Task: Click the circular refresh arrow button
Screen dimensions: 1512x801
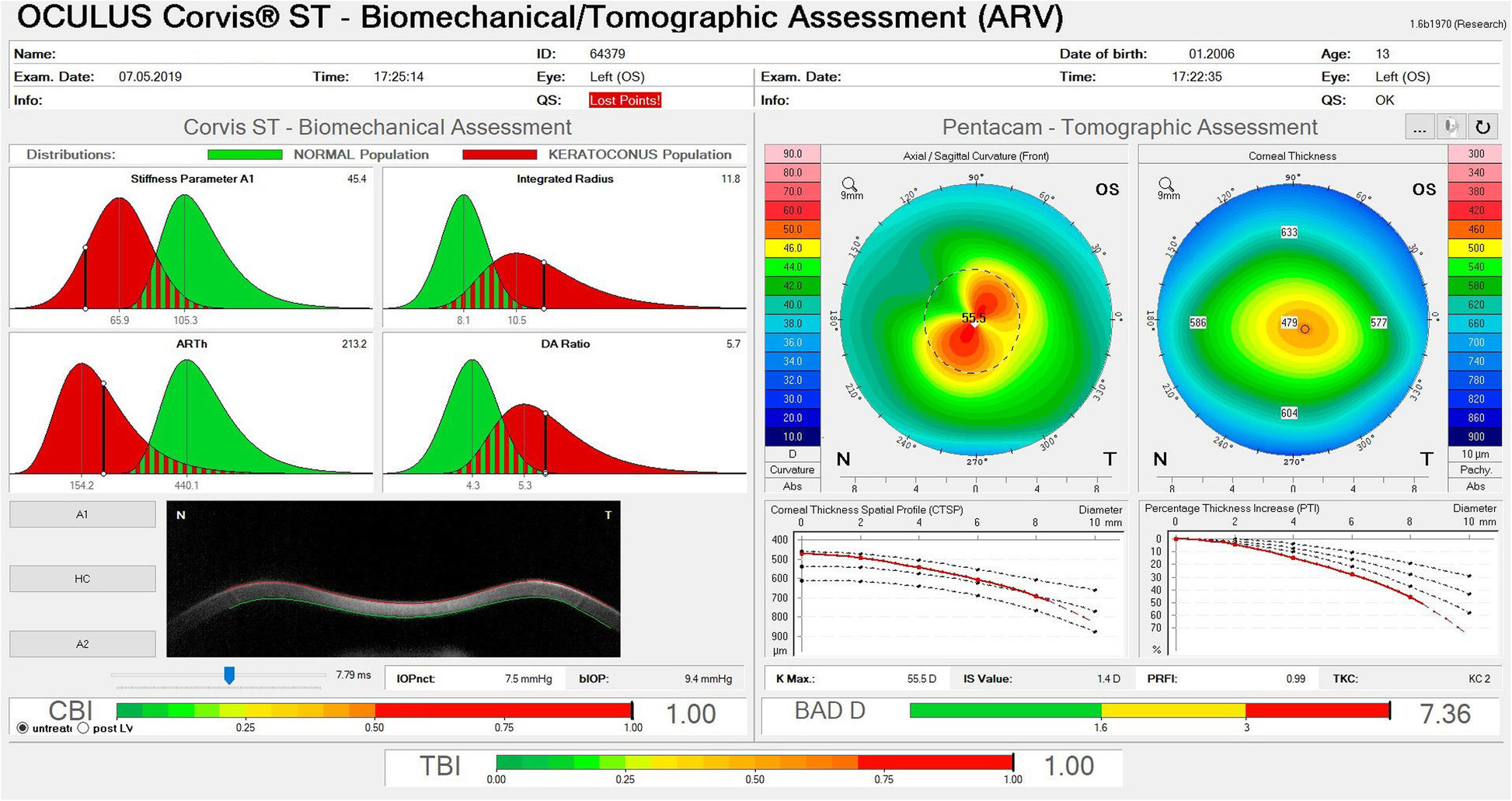Action: (1482, 127)
